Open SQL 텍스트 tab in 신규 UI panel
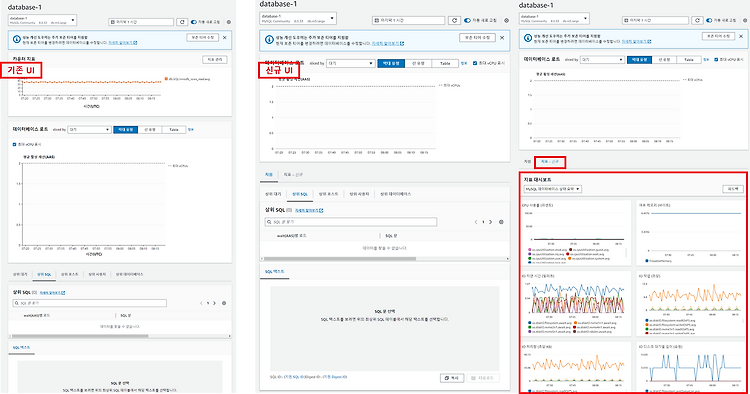Viewport: 750px width, 394px height. [x=275, y=272]
